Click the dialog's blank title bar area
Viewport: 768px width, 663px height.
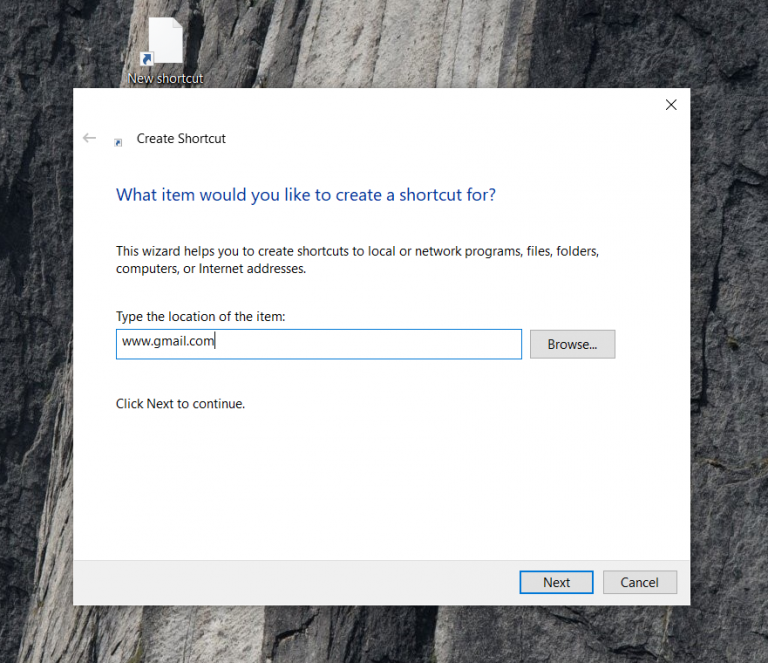400,105
